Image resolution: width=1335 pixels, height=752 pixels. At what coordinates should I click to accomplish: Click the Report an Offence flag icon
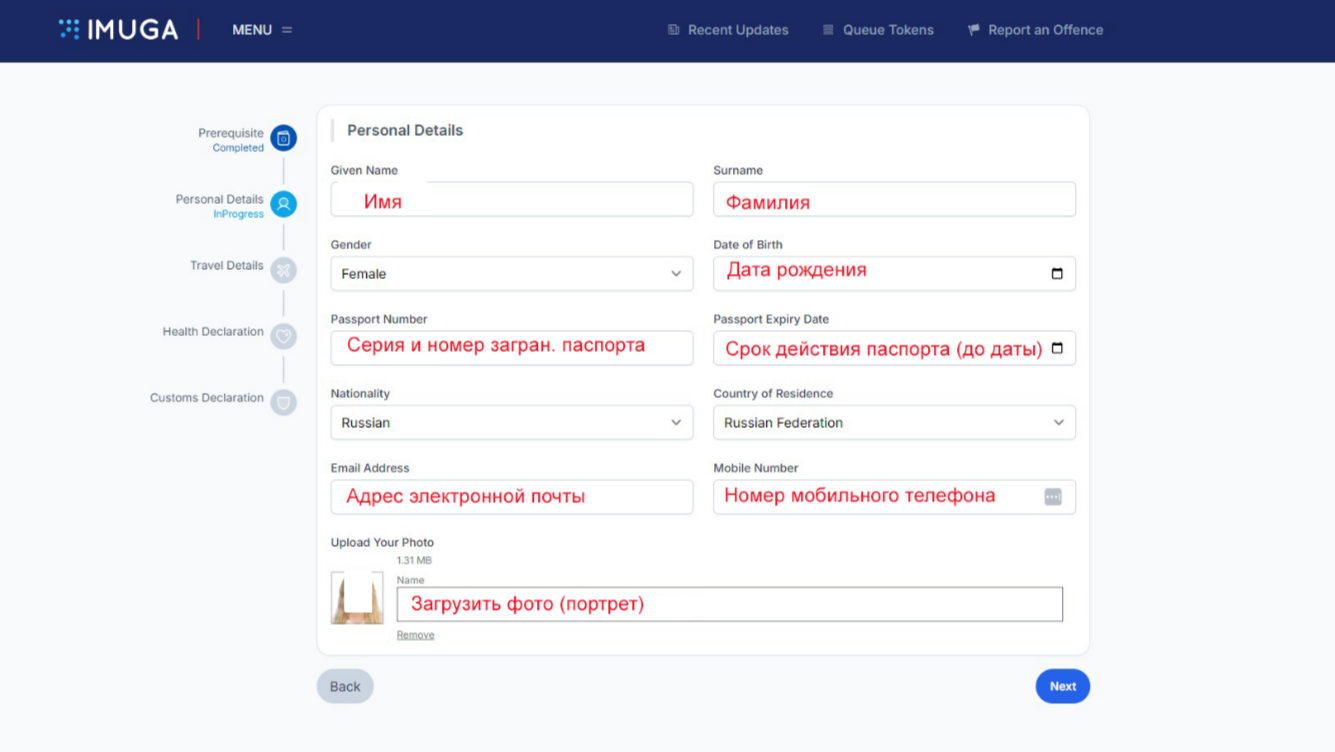click(x=974, y=30)
